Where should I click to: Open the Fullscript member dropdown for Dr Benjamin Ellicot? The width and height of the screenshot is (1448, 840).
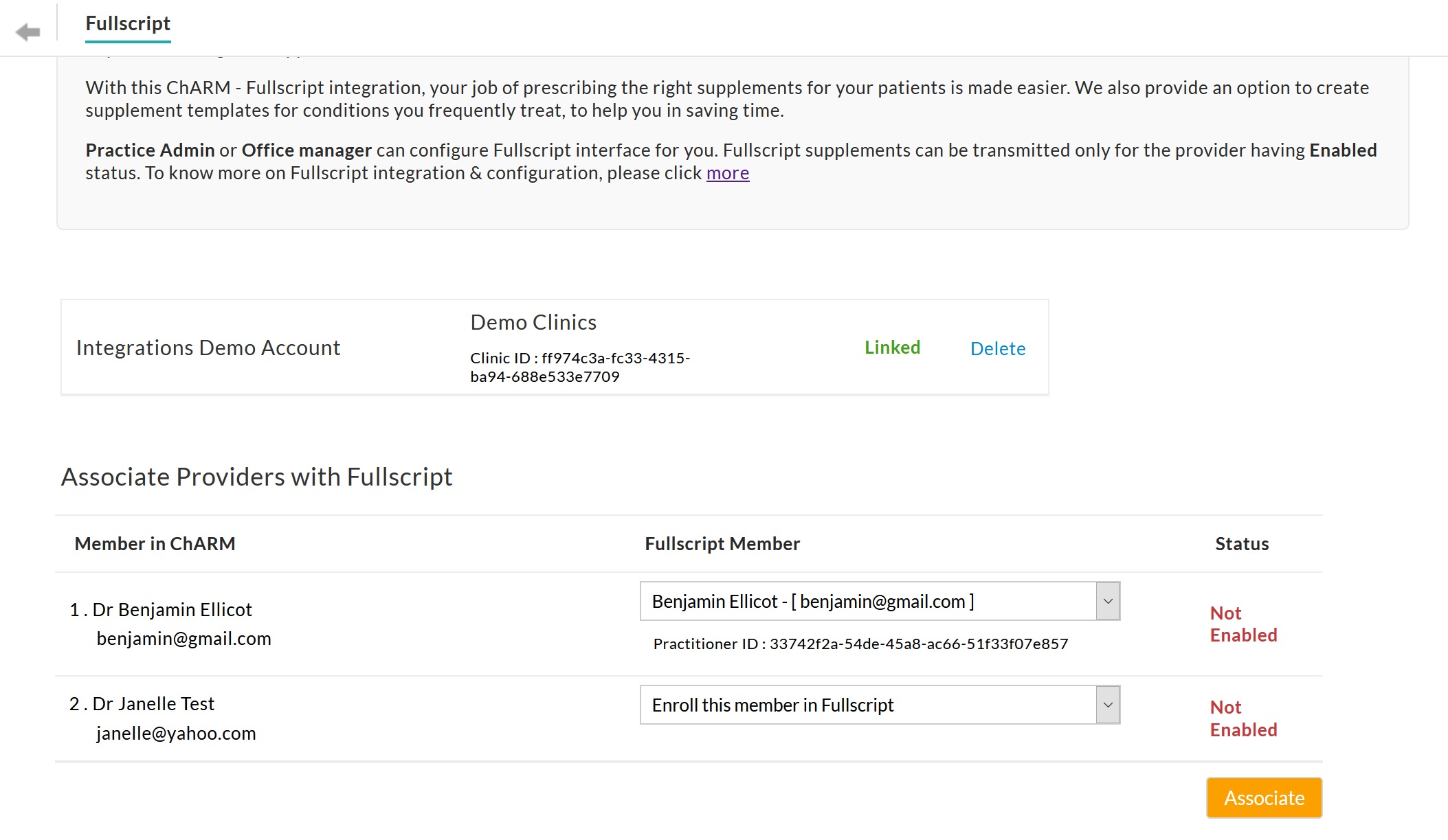[x=878, y=601]
